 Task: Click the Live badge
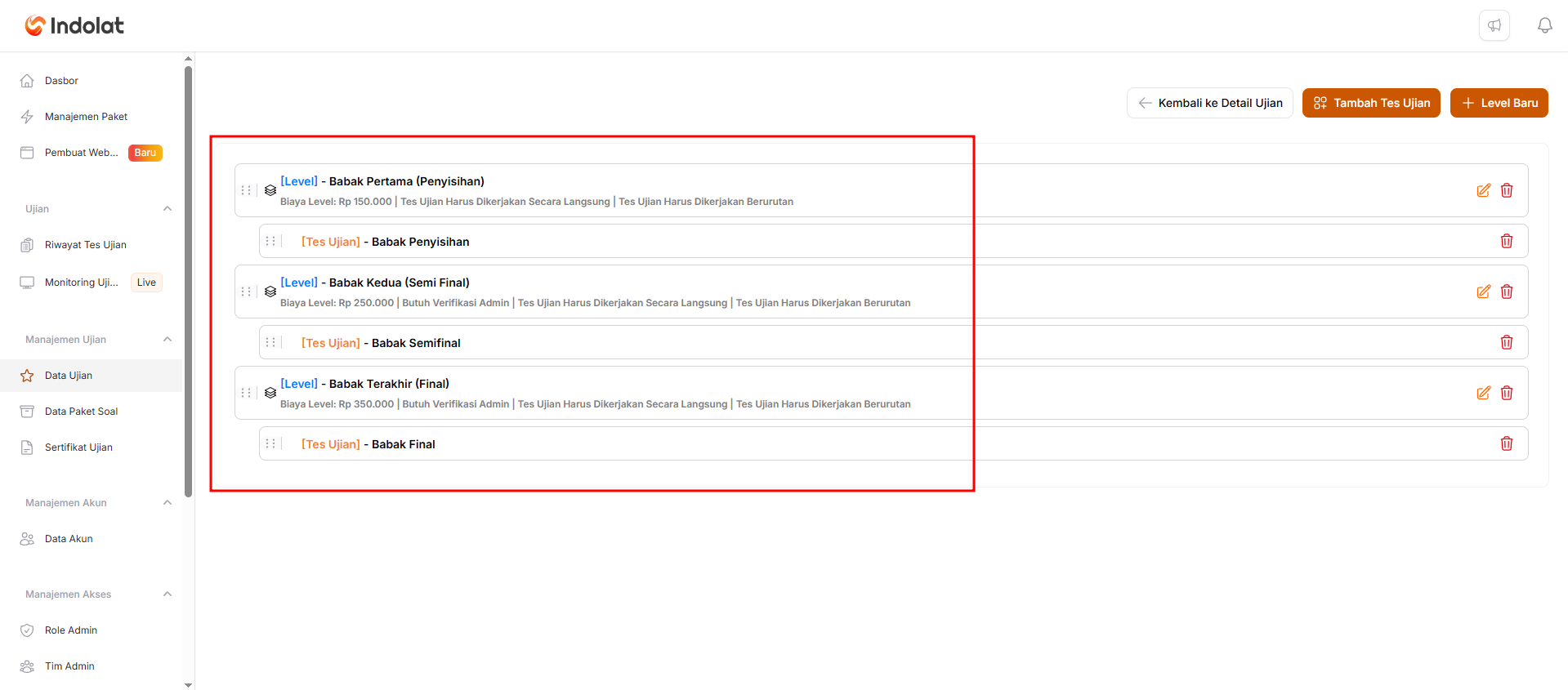point(146,283)
